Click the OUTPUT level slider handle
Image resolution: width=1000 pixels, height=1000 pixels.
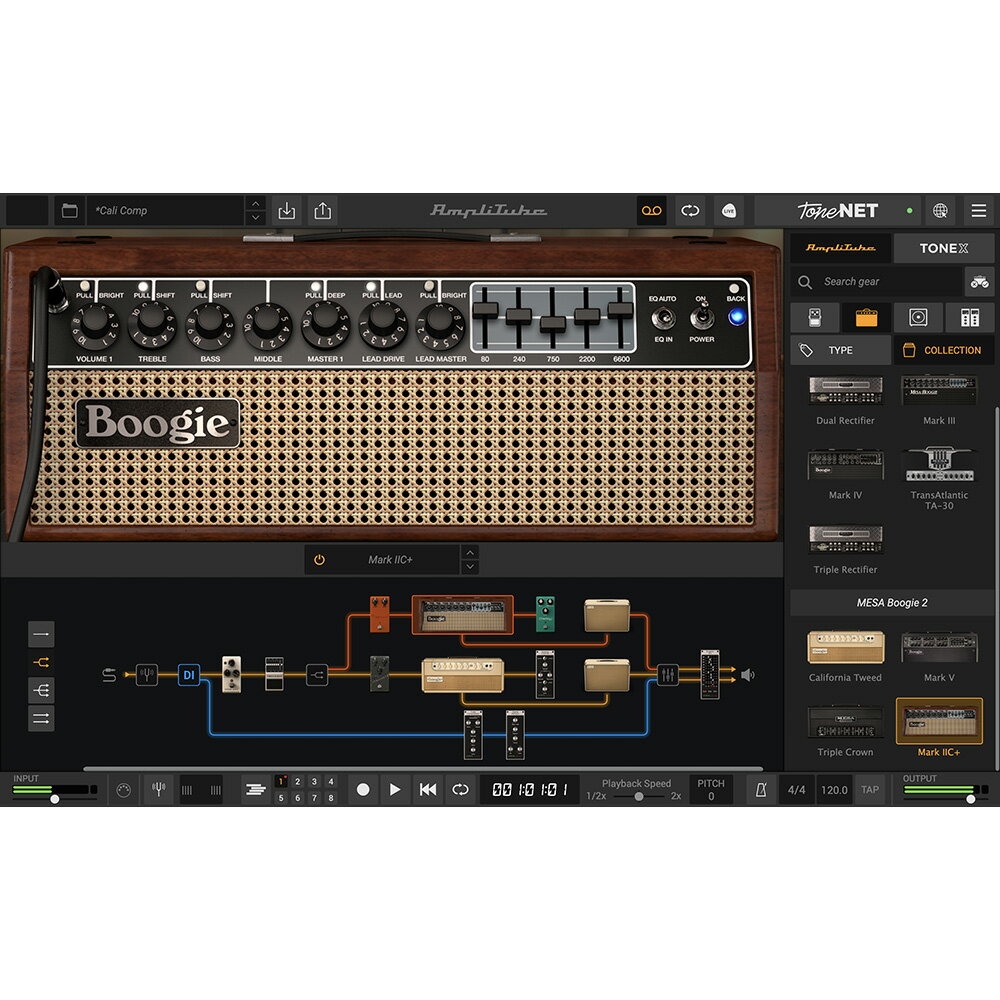pyautogui.click(x=971, y=799)
